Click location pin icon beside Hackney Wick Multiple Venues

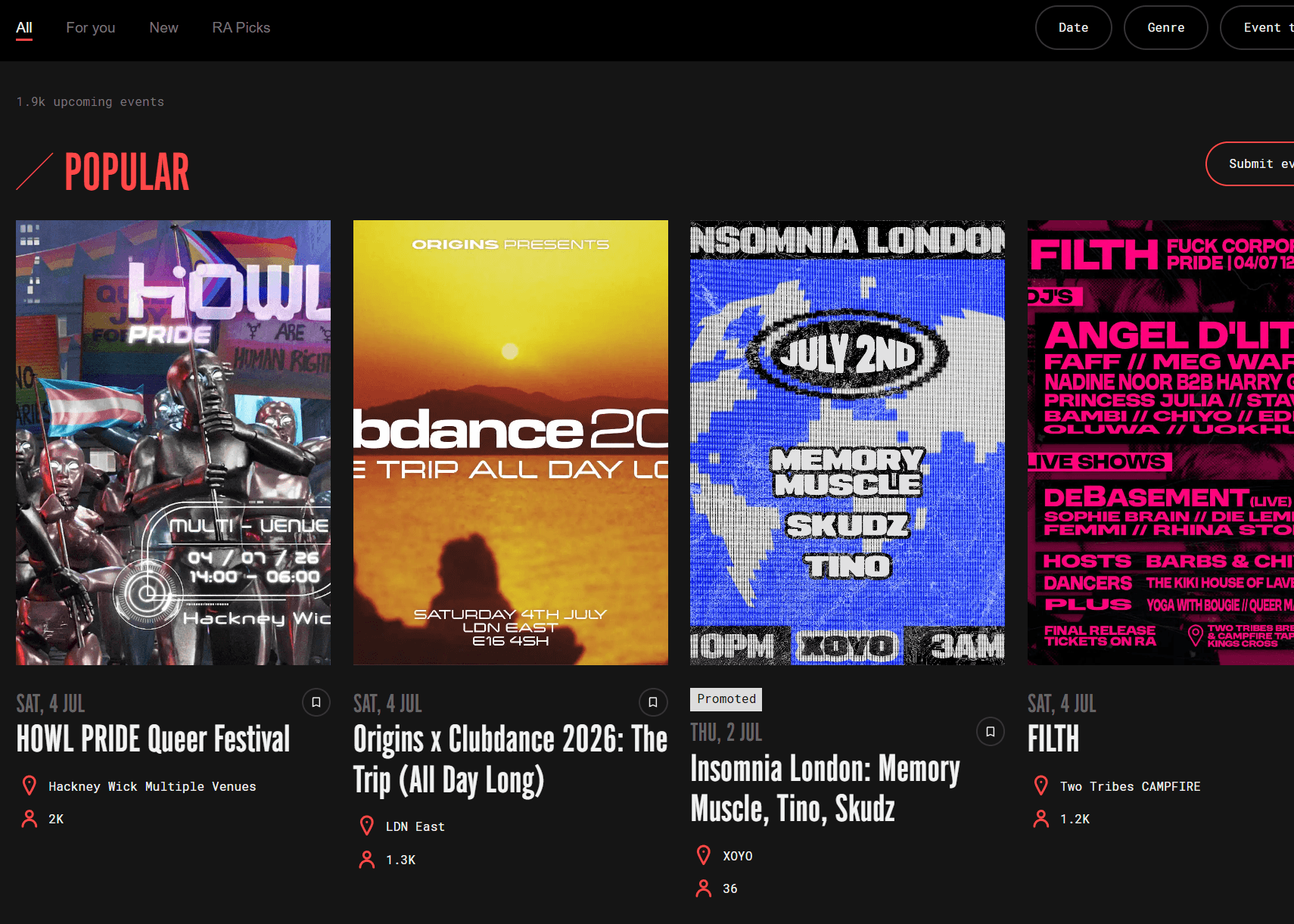(x=30, y=786)
